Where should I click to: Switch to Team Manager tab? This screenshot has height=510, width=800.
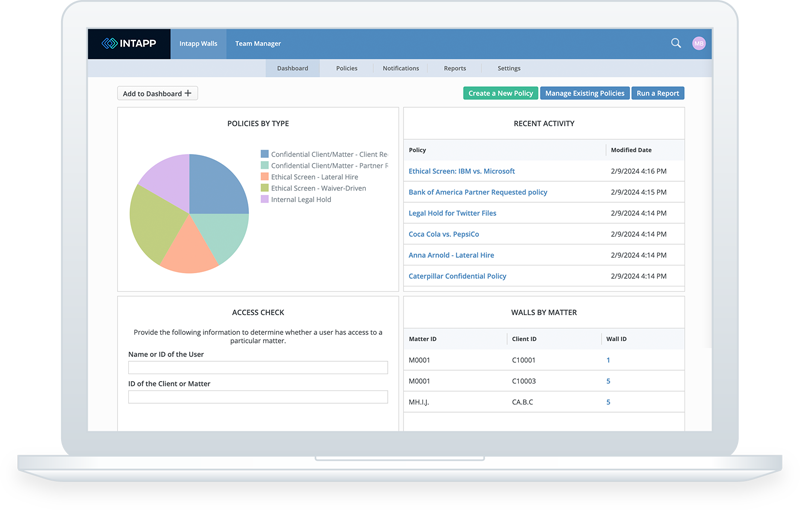[258, 43]
